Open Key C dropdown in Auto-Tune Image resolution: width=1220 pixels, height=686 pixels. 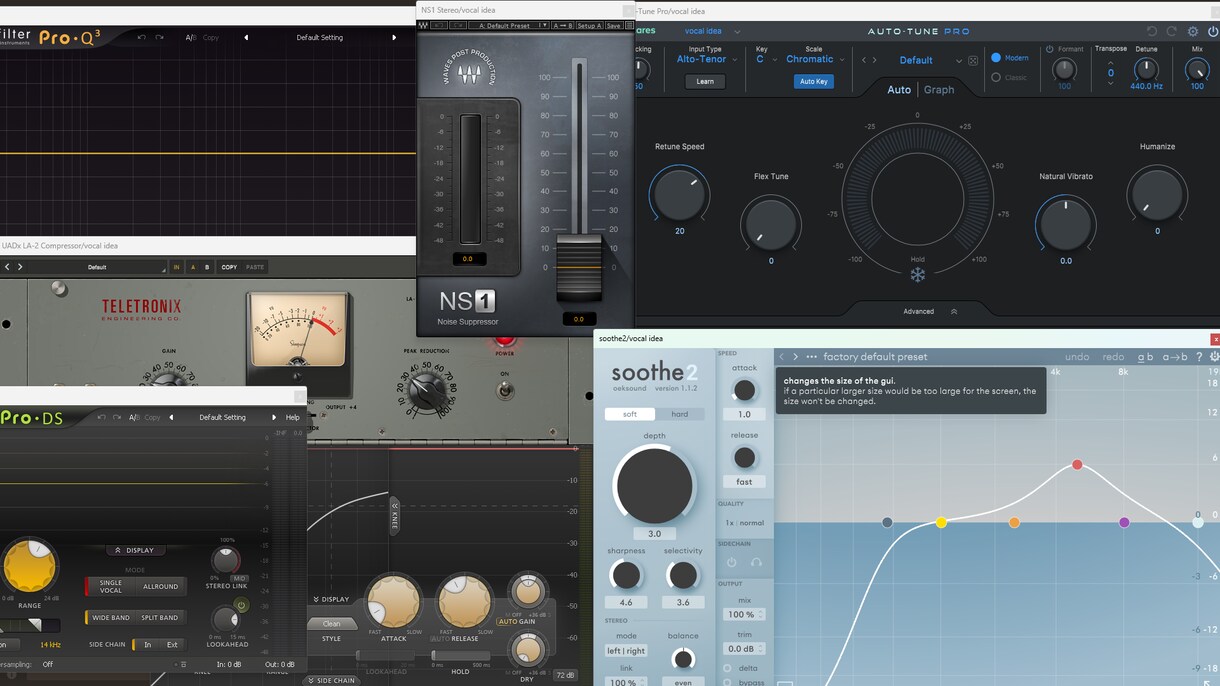tap(766, 59)
